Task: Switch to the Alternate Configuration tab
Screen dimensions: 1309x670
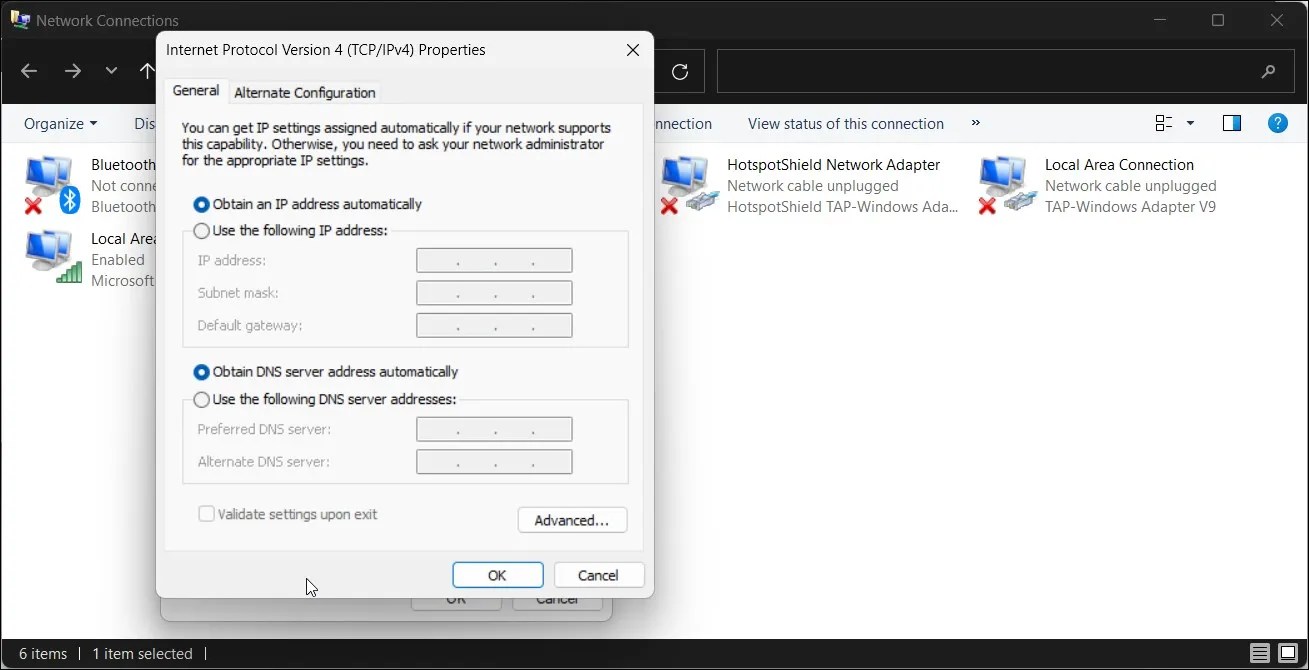Action: 303,91
